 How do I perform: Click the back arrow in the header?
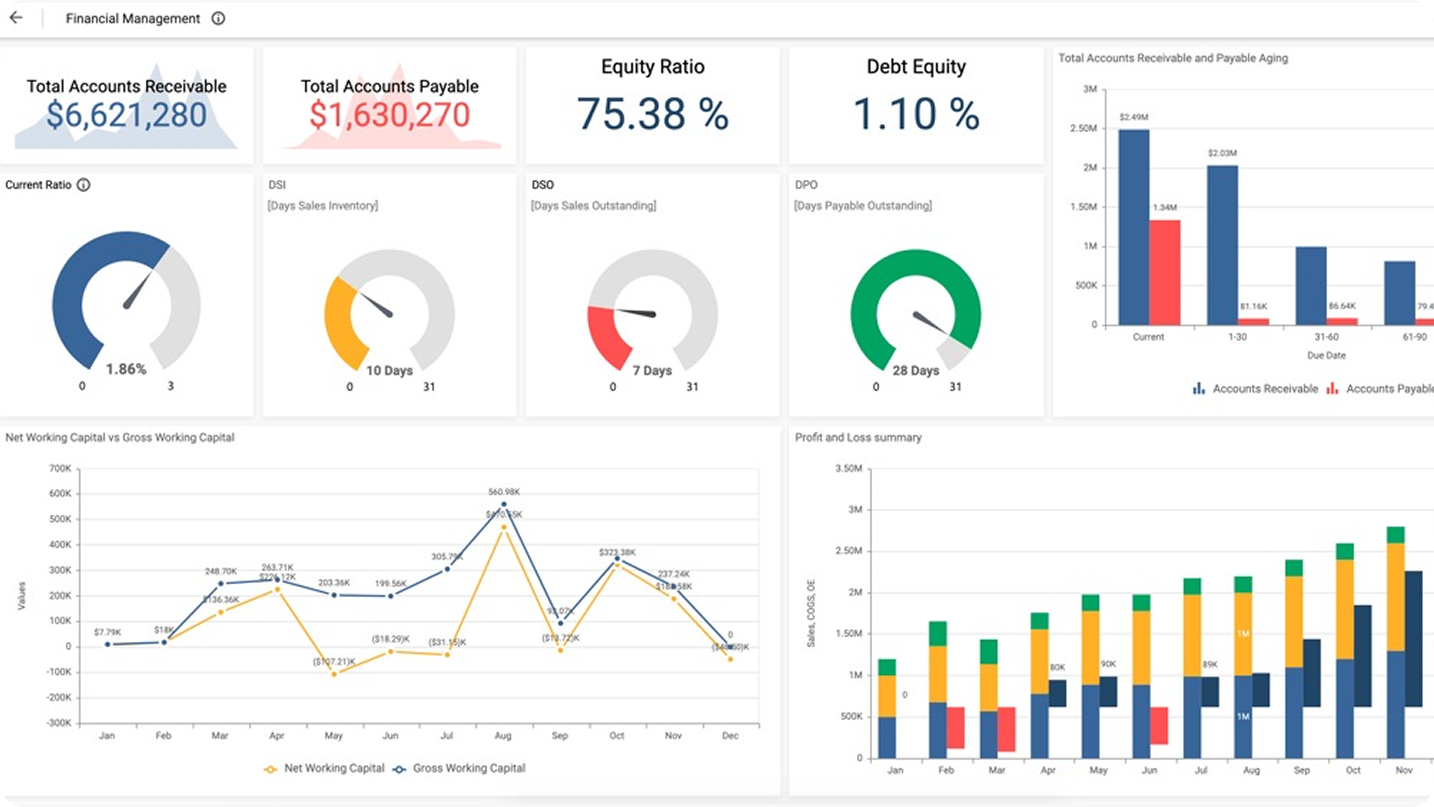16,18
